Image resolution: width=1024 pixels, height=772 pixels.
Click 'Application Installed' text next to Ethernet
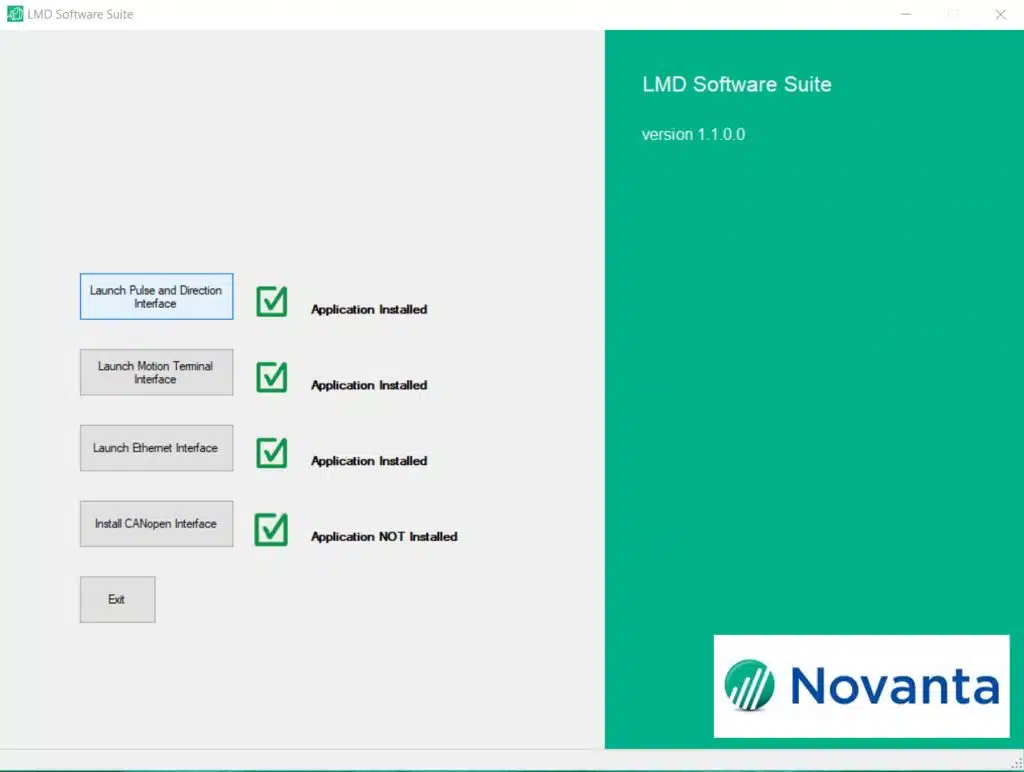click(x=369, y=461)
